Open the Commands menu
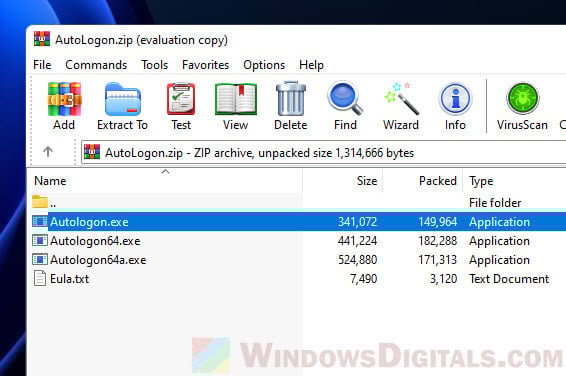The width and height of the screenshot is (566, 376). (x=96, y=65)
